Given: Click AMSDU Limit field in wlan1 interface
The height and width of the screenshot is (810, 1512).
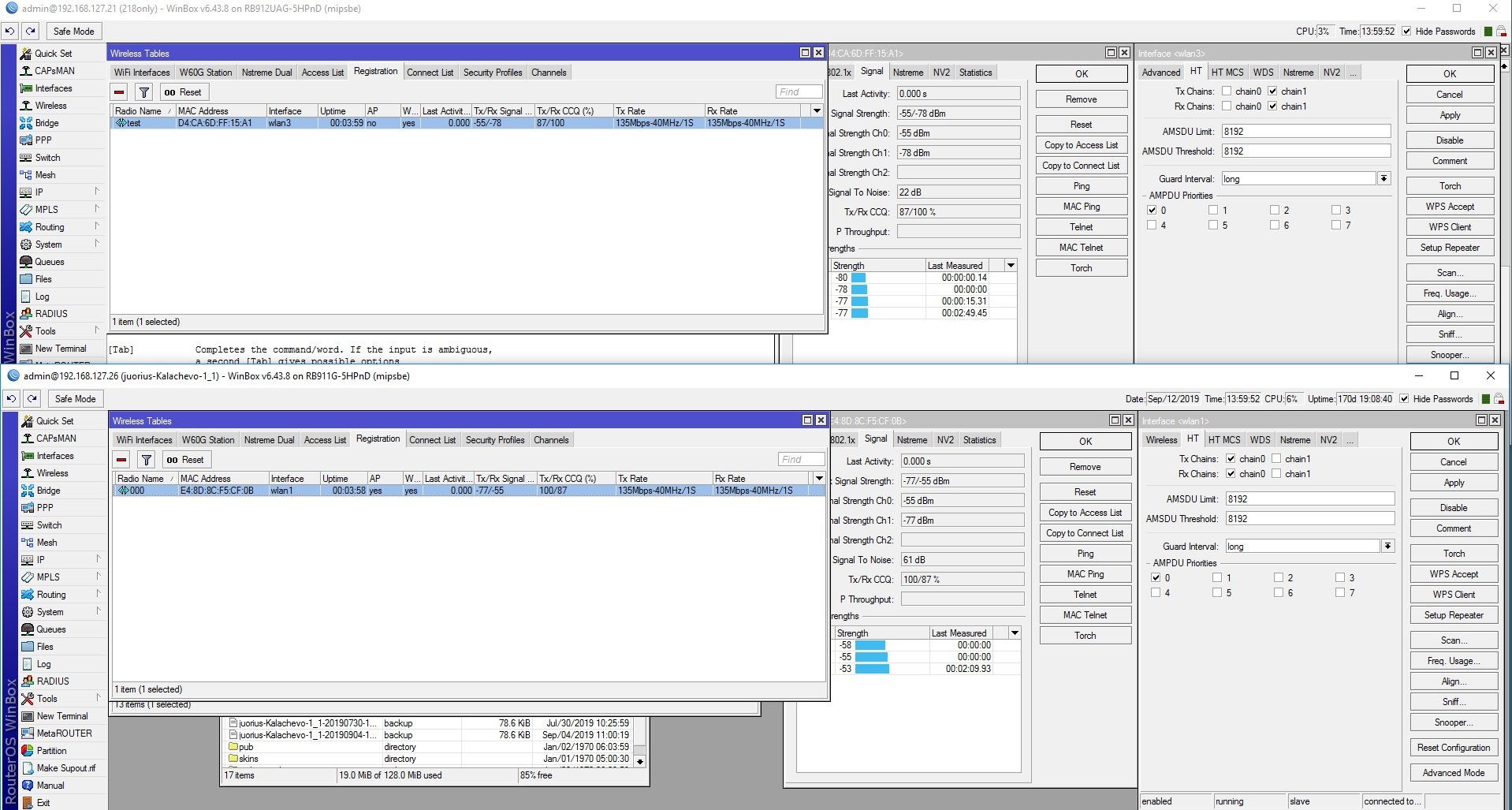Looking at the screenshot, I should (1309, 499).
